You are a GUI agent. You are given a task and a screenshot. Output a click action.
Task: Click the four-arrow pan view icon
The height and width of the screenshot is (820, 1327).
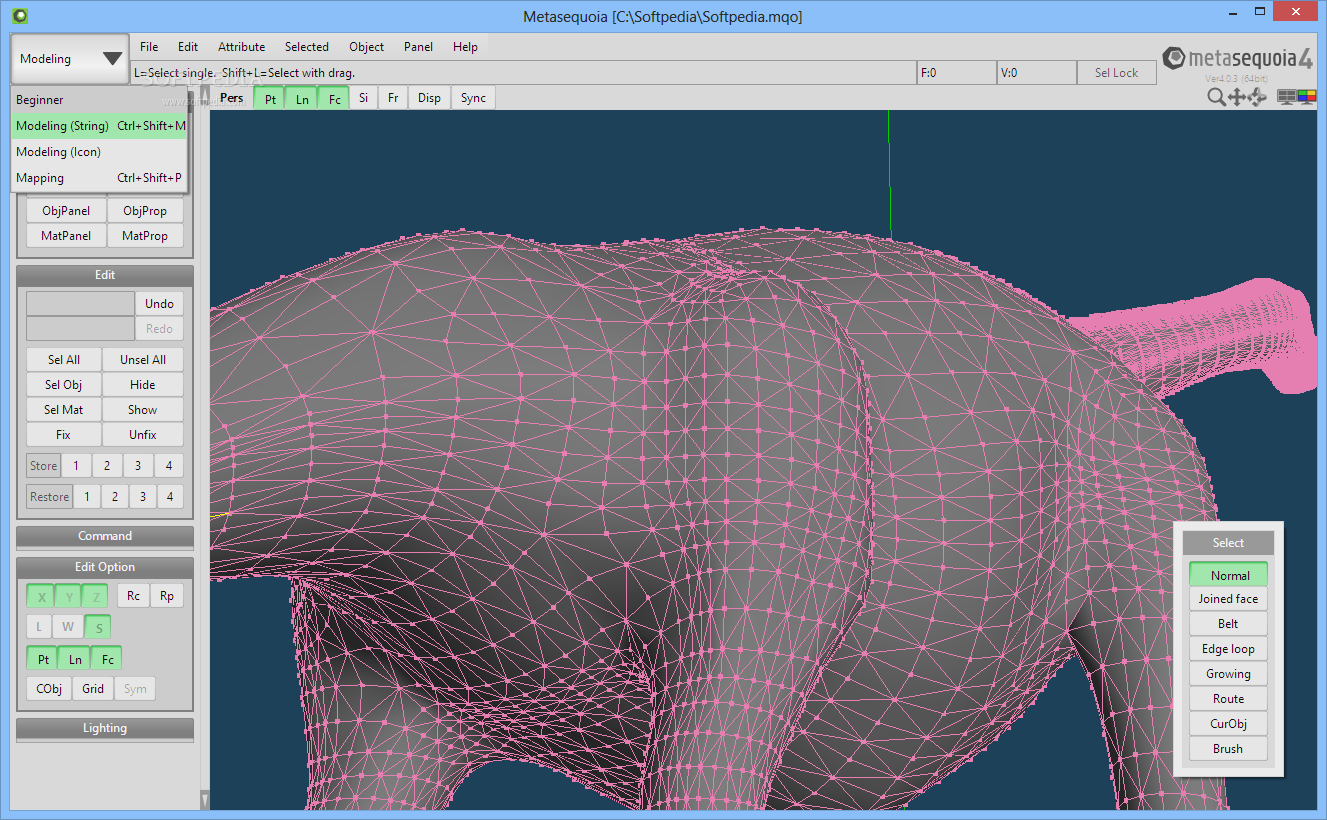point(1237,97)
